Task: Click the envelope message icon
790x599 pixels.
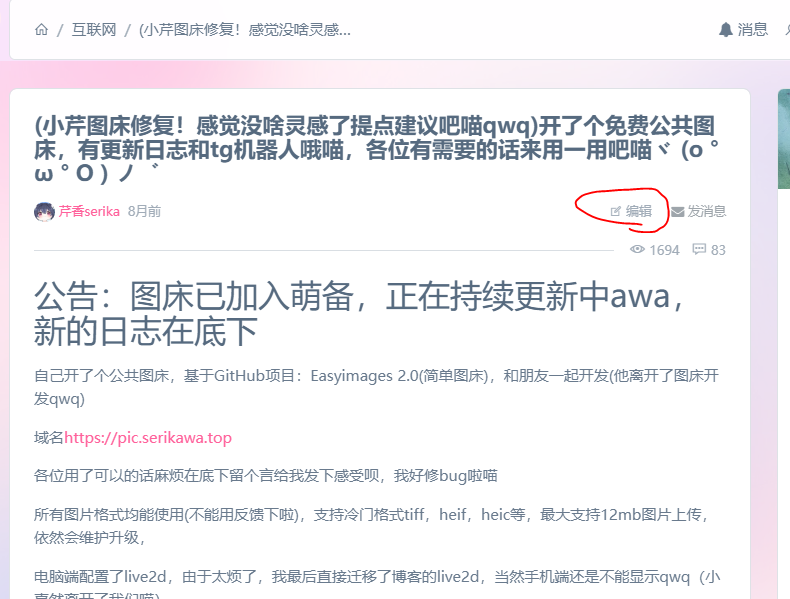Action: [x=678, y=212]
